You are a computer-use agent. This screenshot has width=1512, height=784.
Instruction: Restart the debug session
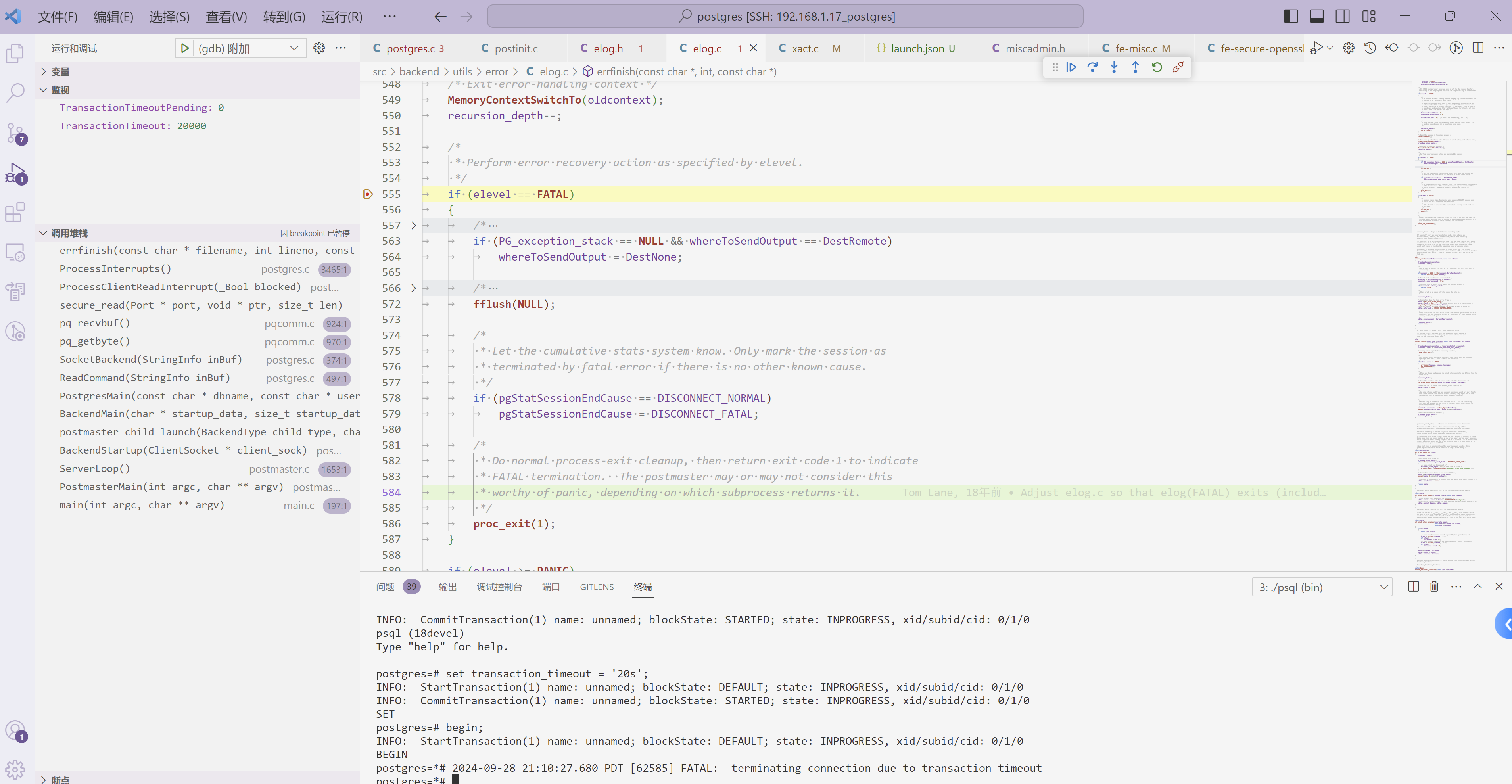[1156, 67]
